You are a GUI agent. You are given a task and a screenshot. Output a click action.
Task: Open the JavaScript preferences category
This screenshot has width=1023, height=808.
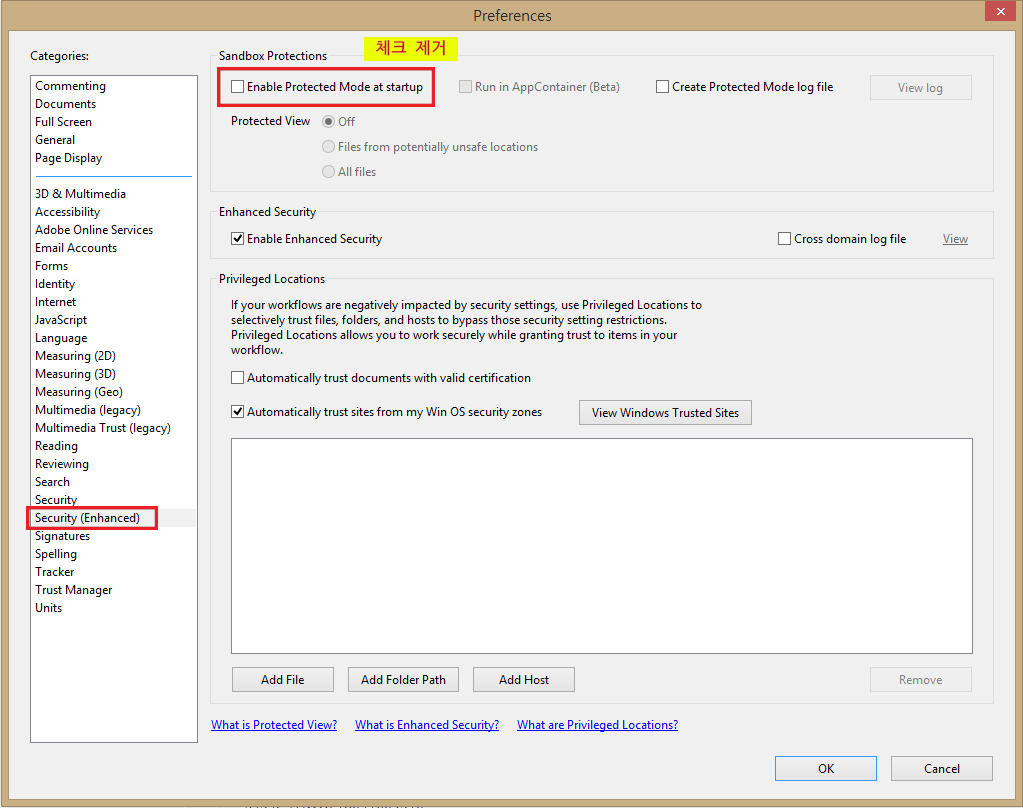(60, 319)
